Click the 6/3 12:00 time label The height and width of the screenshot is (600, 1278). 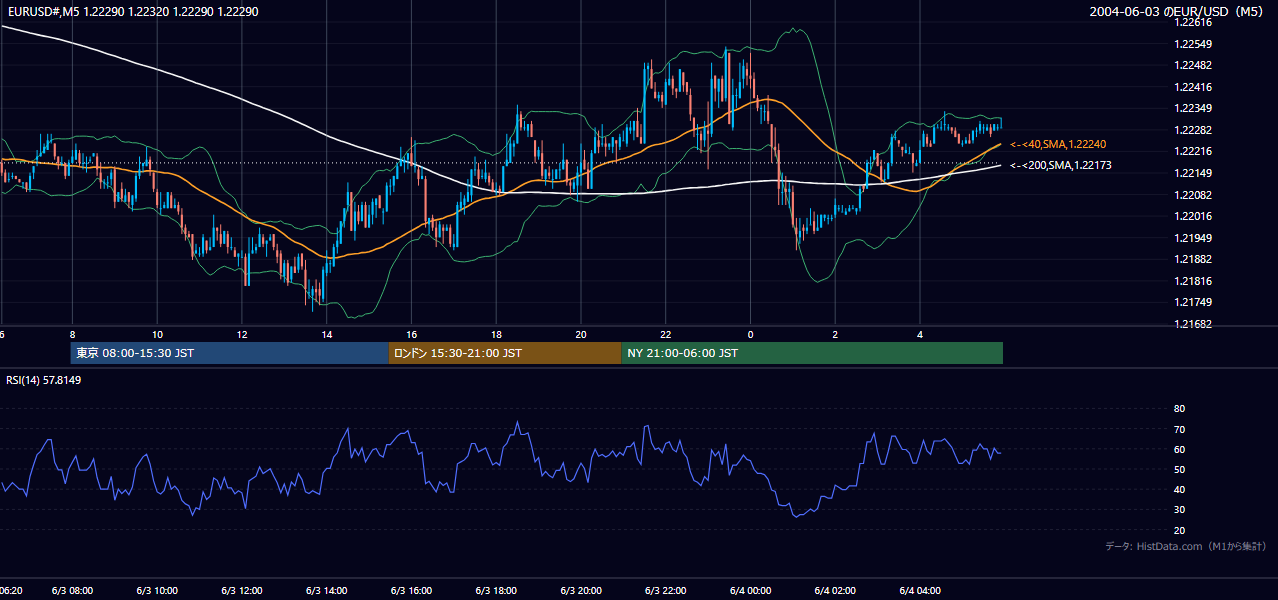242,591
